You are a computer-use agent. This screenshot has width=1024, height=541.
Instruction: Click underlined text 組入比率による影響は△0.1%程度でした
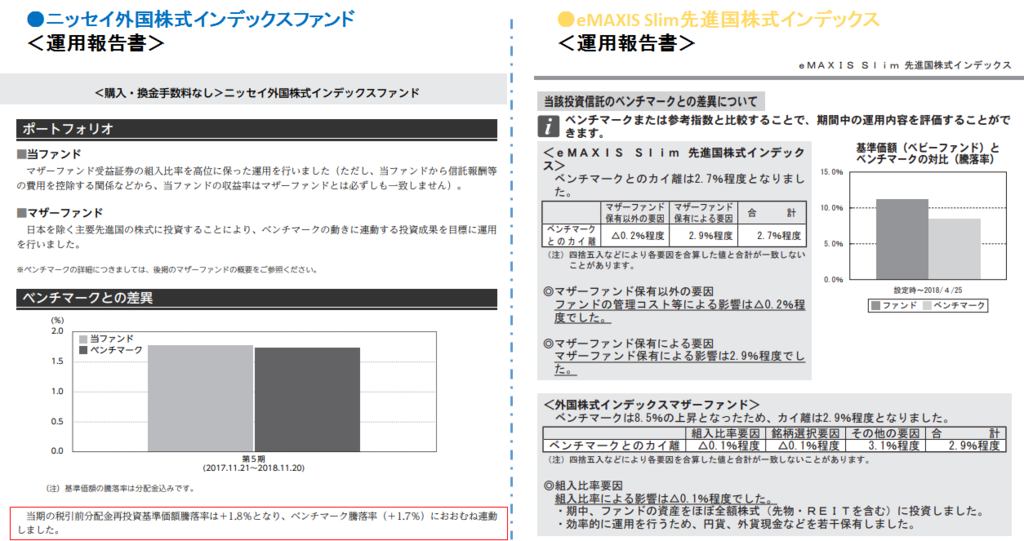pyautogui.click(x=666, y=499)
